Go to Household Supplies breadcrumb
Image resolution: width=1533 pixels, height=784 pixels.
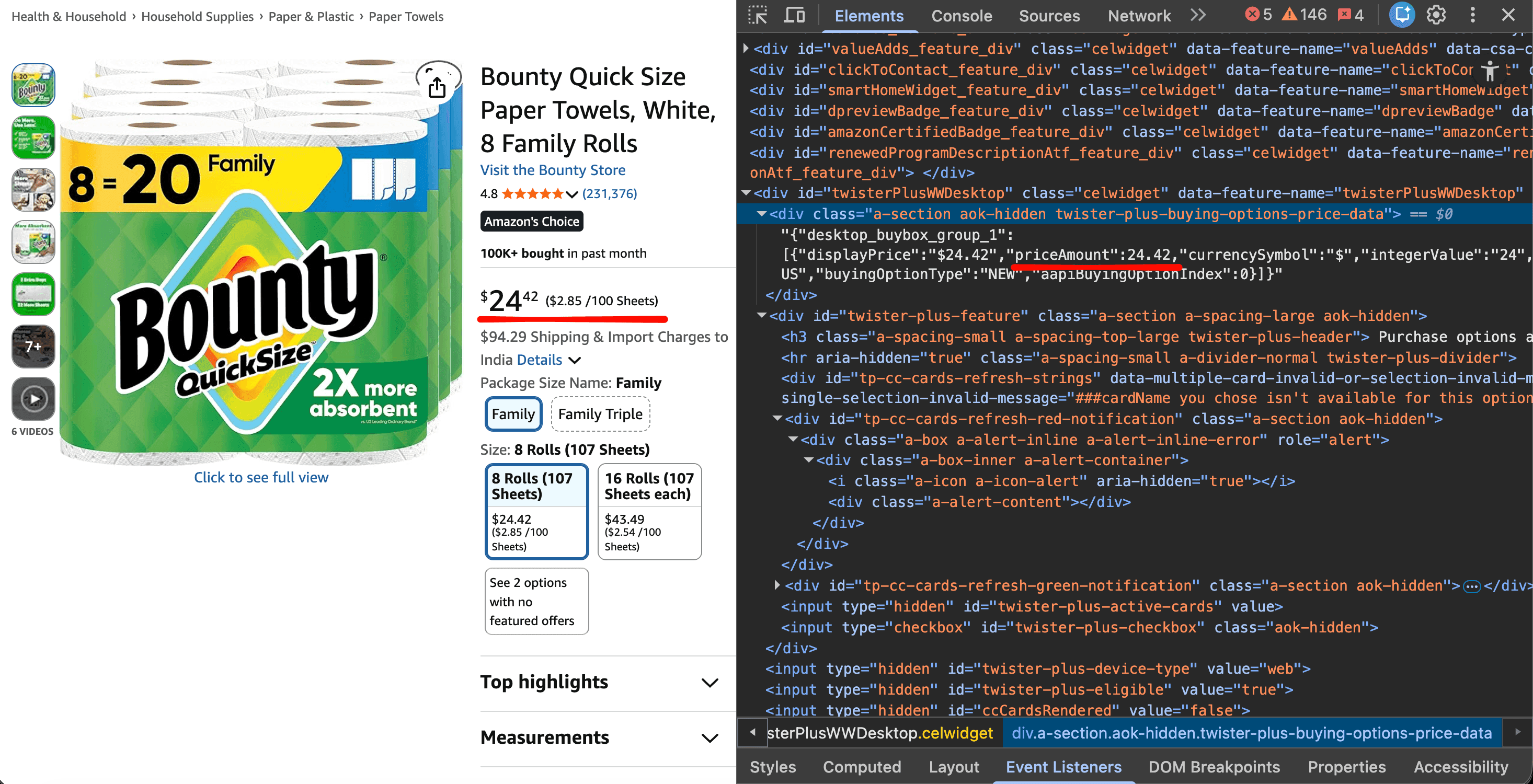pyautogui.click(x=197, y=16)
